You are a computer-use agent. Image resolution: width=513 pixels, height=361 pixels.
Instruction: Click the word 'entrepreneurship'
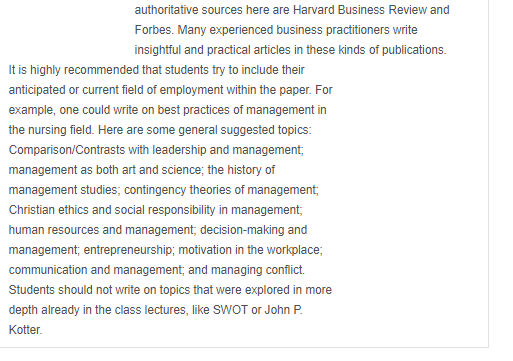pos(127,250)
